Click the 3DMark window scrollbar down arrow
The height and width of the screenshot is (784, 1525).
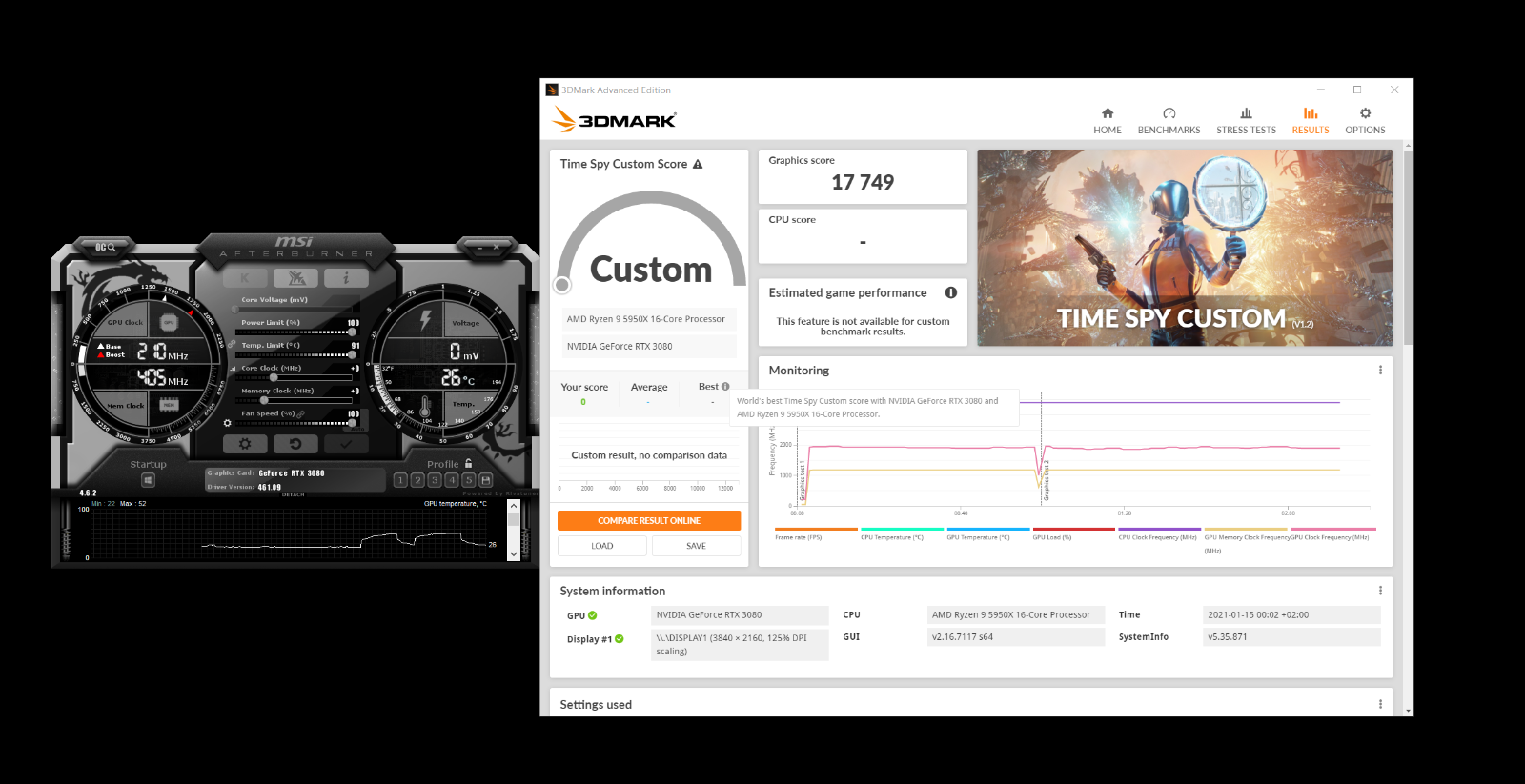tap(1408, 711)
